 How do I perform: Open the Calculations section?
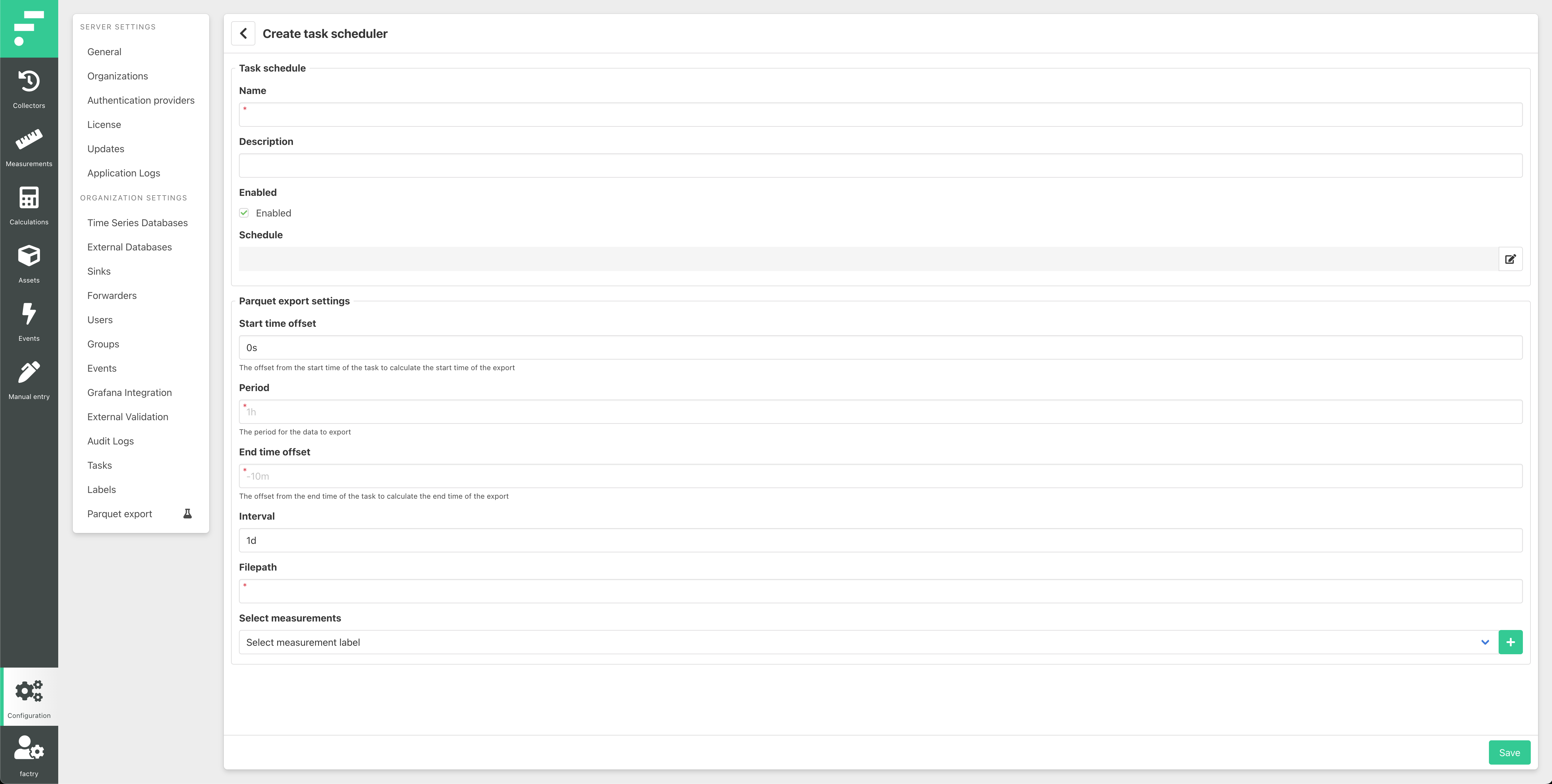29,205
